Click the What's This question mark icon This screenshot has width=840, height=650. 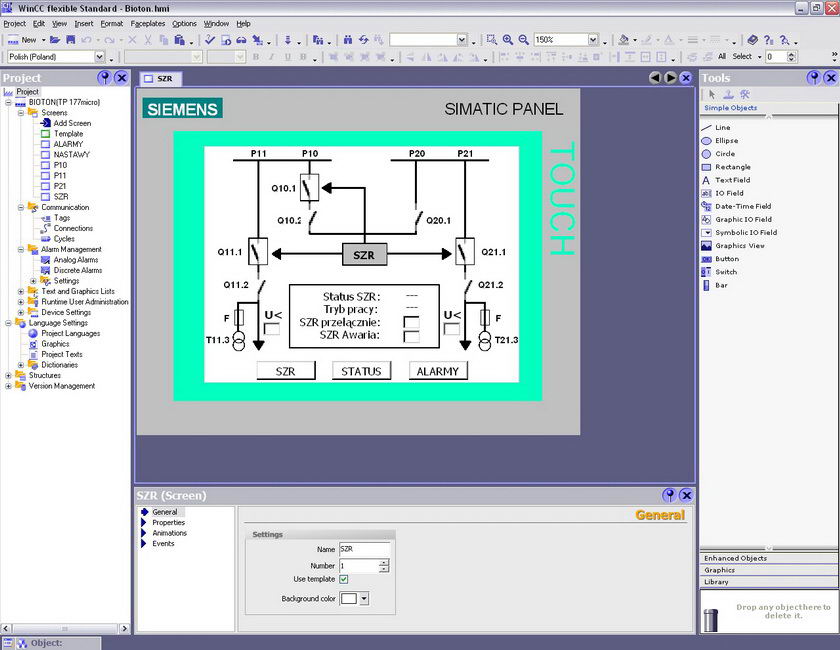point(768,40)
